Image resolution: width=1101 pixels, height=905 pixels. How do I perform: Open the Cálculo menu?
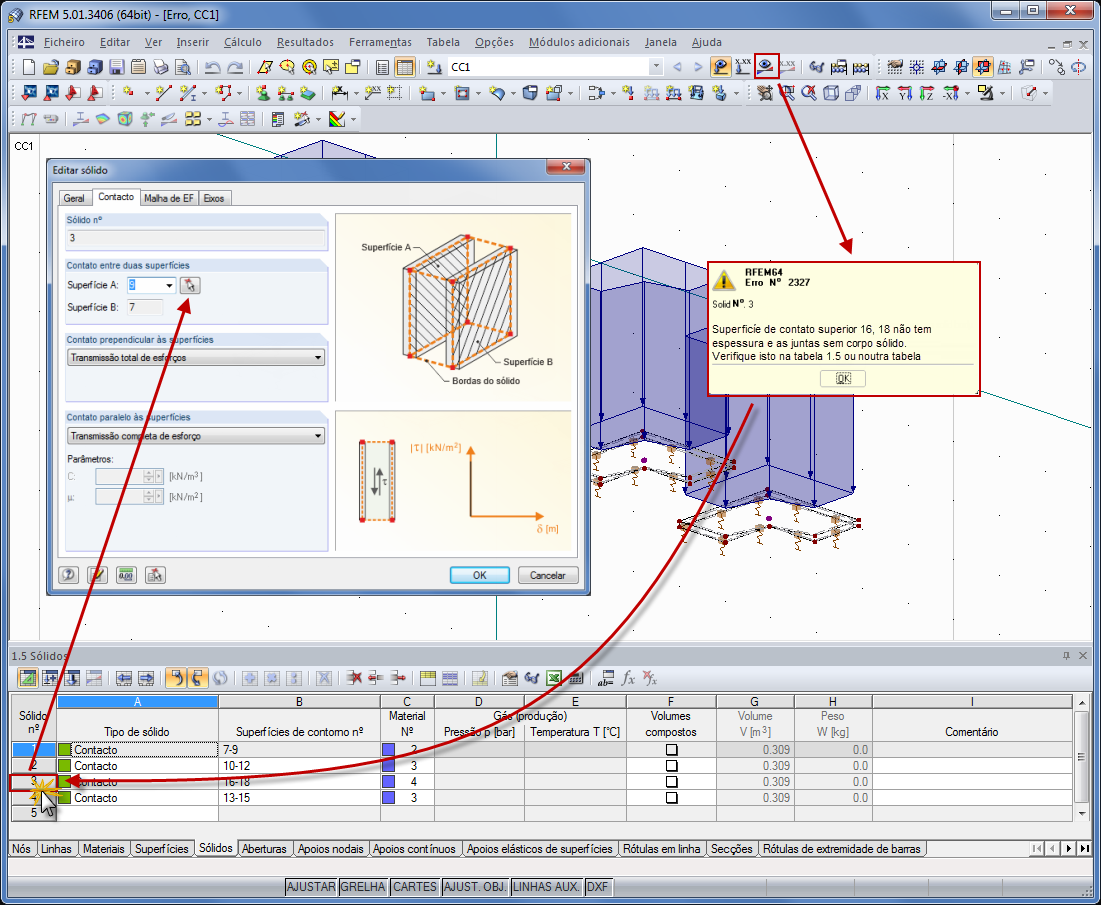click(242, 42)
